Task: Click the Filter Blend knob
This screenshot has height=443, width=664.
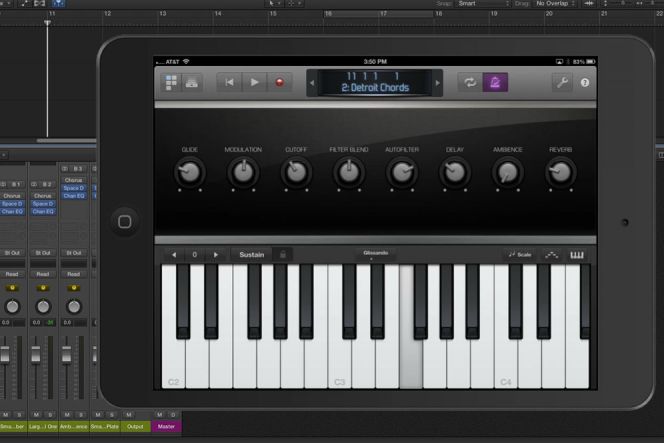Action: [349, 172]
